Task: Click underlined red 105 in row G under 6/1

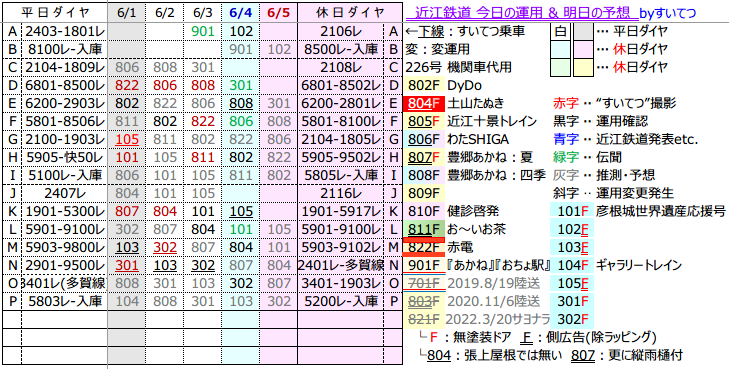Action: [x=126, y=139]
